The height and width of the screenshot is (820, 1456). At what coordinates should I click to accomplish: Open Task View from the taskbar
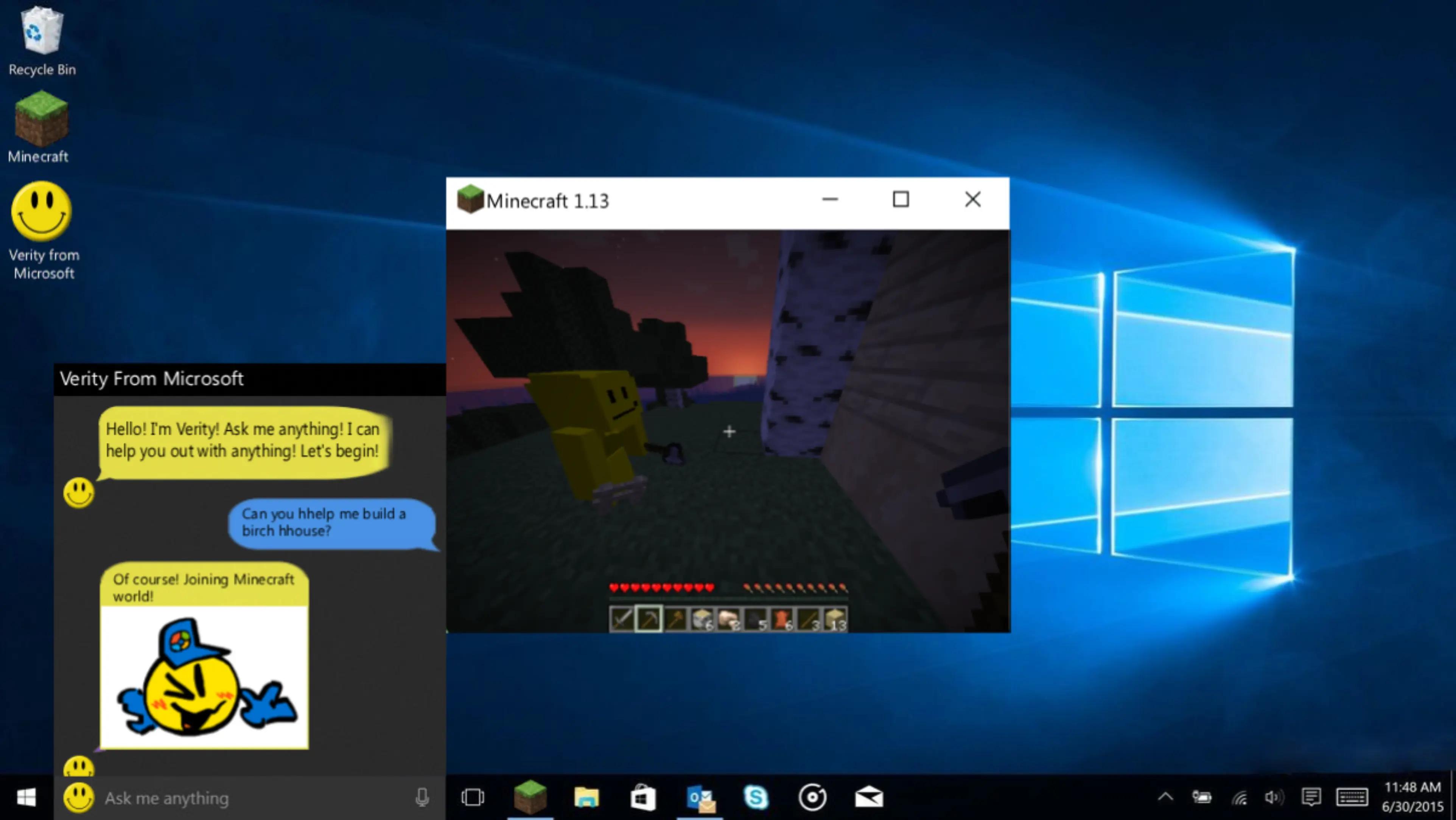tap(473, 797)
